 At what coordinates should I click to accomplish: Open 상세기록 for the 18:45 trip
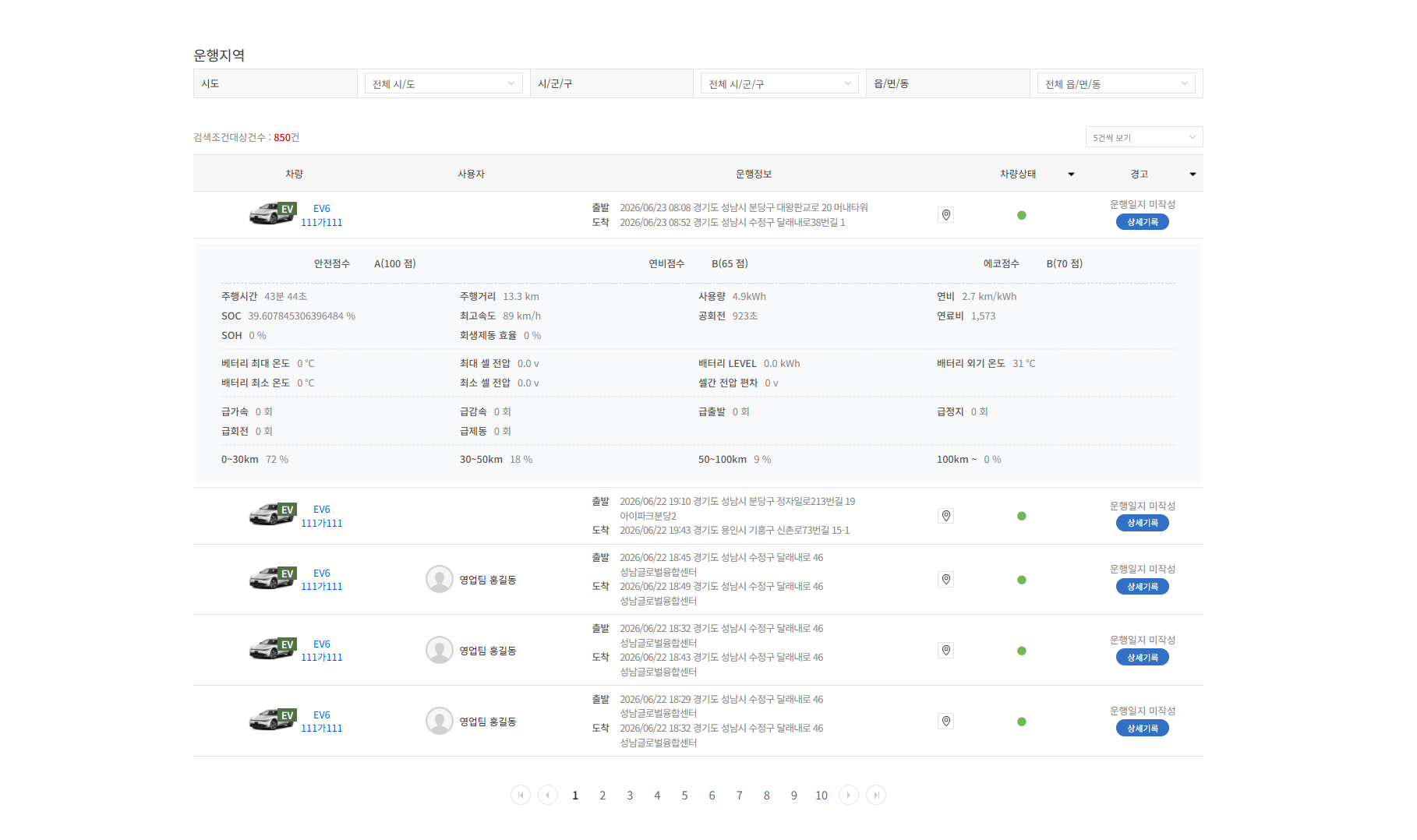tap(1143, 587)
